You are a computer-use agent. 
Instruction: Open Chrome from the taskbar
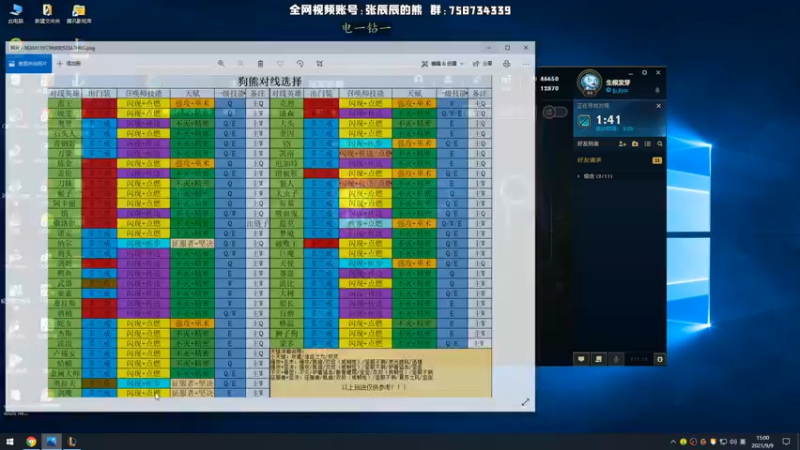coord(31,441)
